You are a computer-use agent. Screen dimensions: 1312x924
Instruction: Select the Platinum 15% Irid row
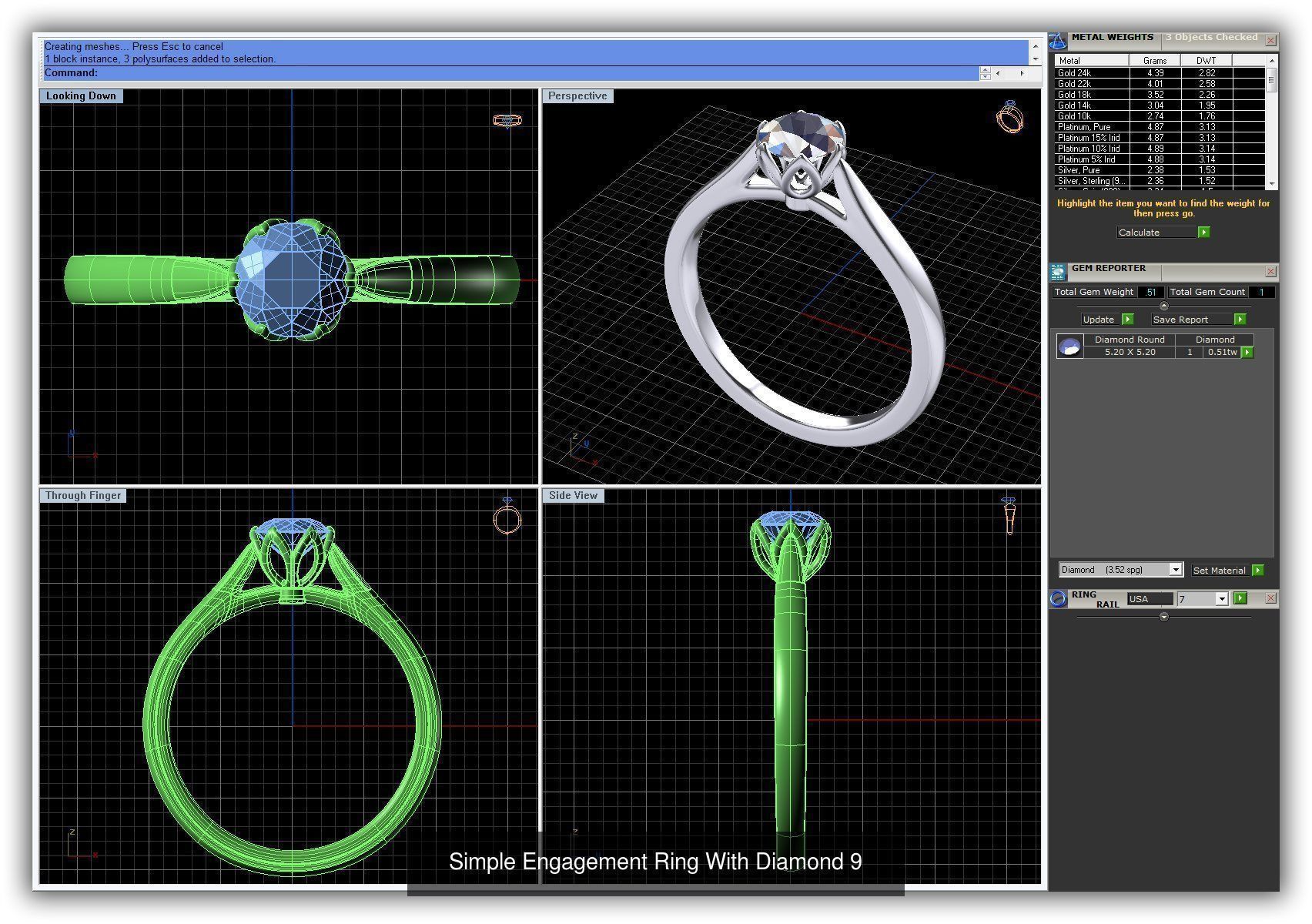1160,138
